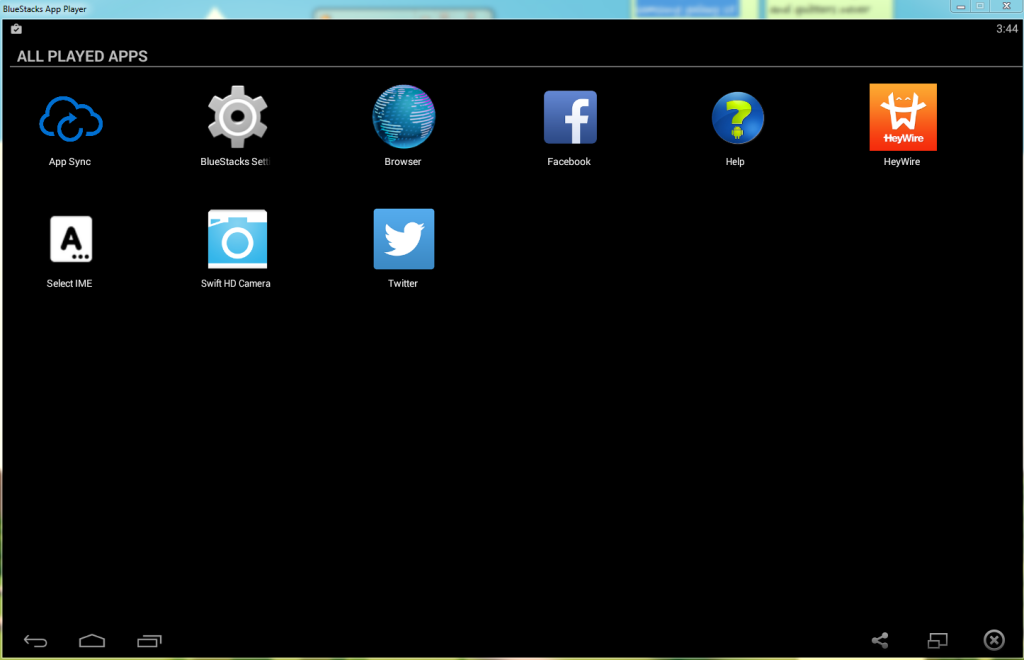Tap the Android back arrow button
The width and height of the screenshot is (1024, 660).
[35, 641]
